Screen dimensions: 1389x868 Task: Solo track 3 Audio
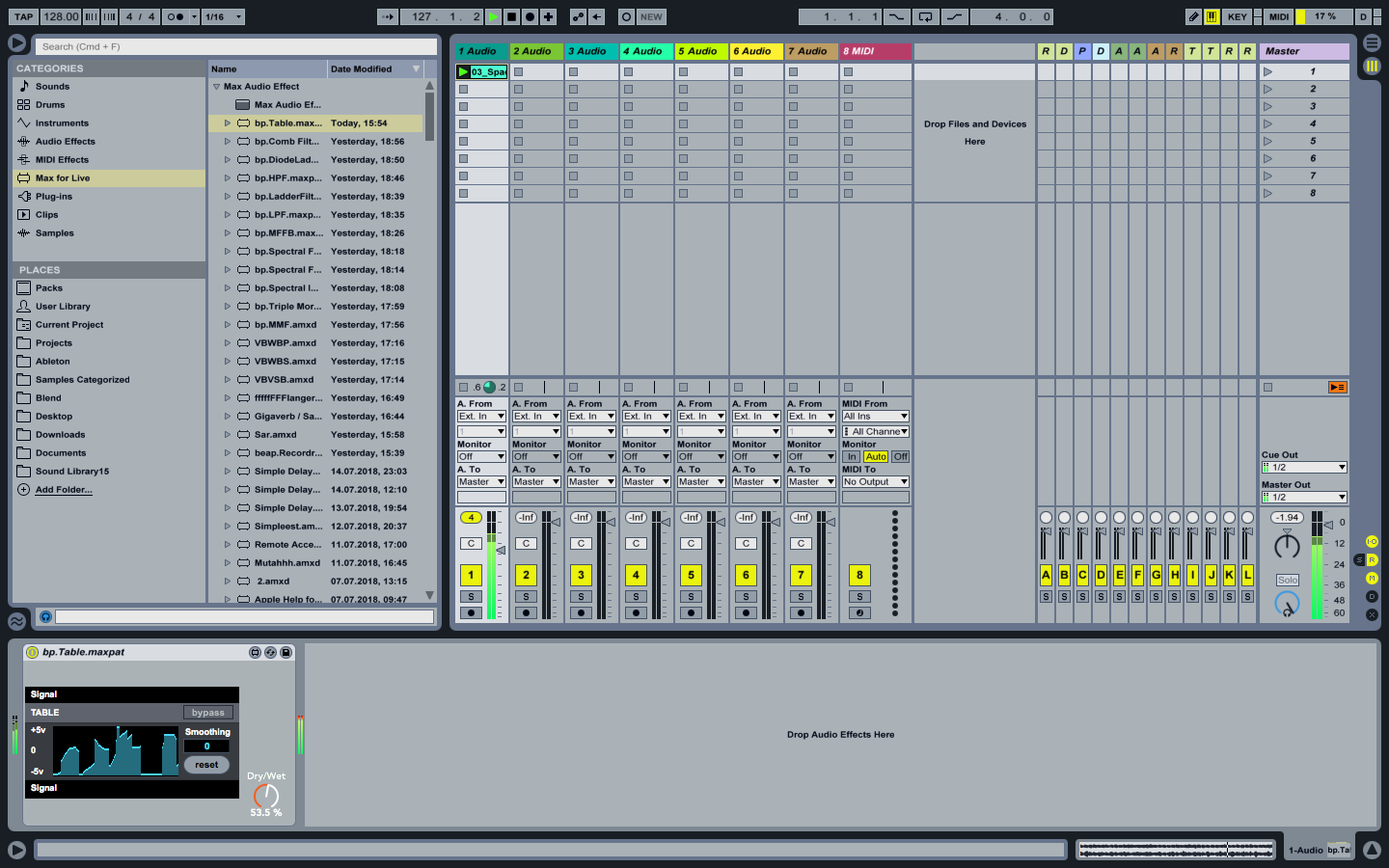[x=581, y=597]
